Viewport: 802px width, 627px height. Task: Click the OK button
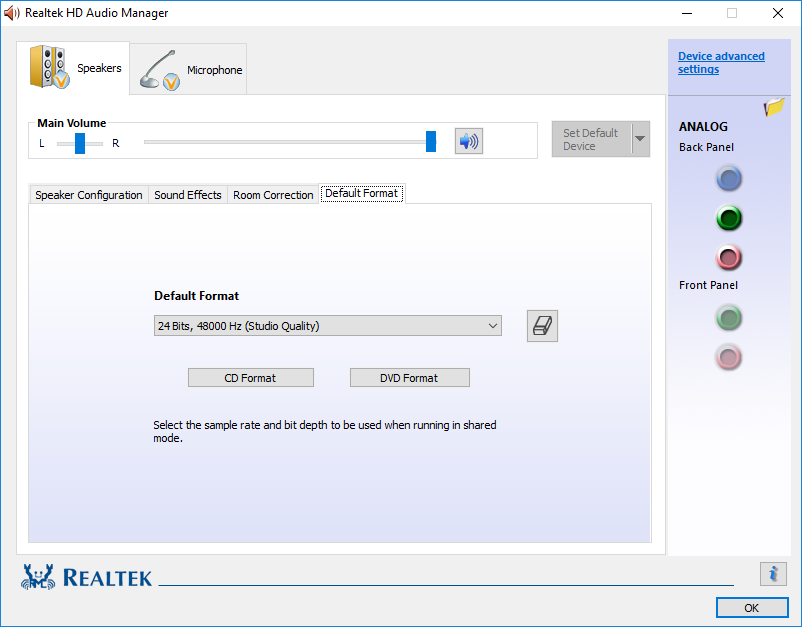[x=752, y=608]
